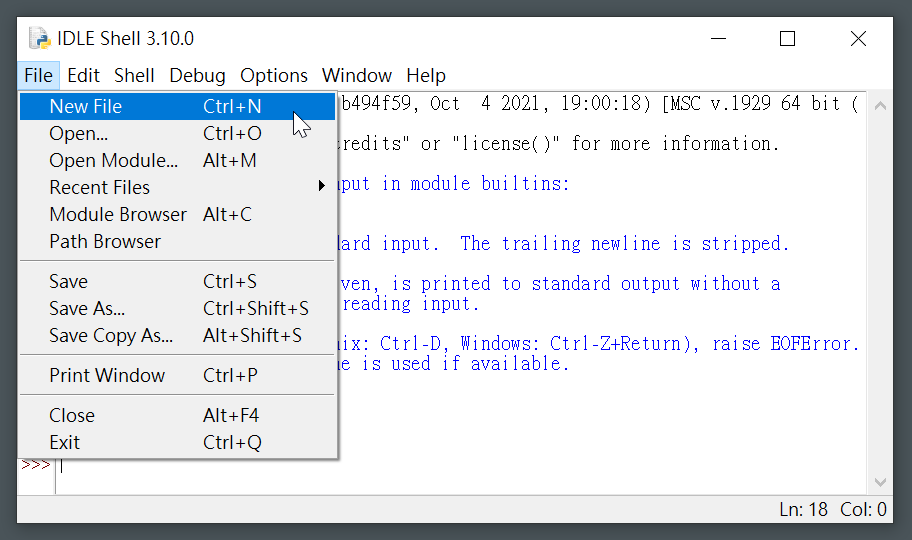This screenshot has width=912, height=540.
Task: Click the '>>>' prompt marker
Action: [35, 465]
